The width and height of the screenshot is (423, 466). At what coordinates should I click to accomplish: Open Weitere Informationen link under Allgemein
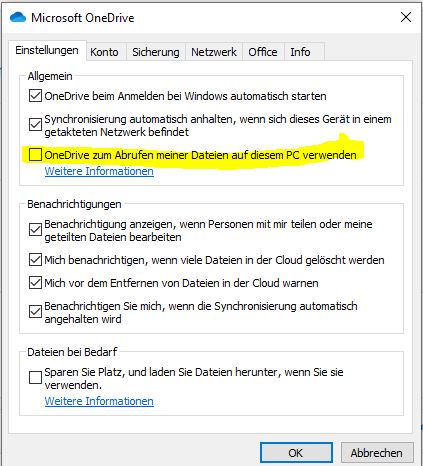click(99, 171)
